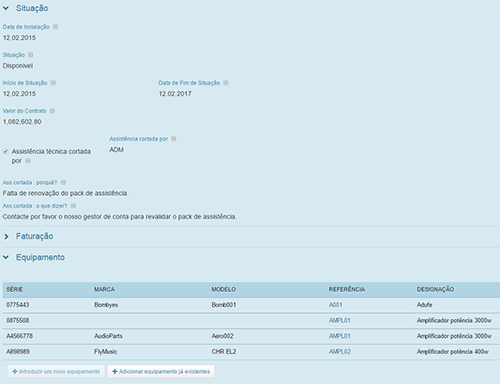Select serial number 0775443 cell
Image resolution: width=500 pixels, height=384 pixels.
(x=18, y=305)
